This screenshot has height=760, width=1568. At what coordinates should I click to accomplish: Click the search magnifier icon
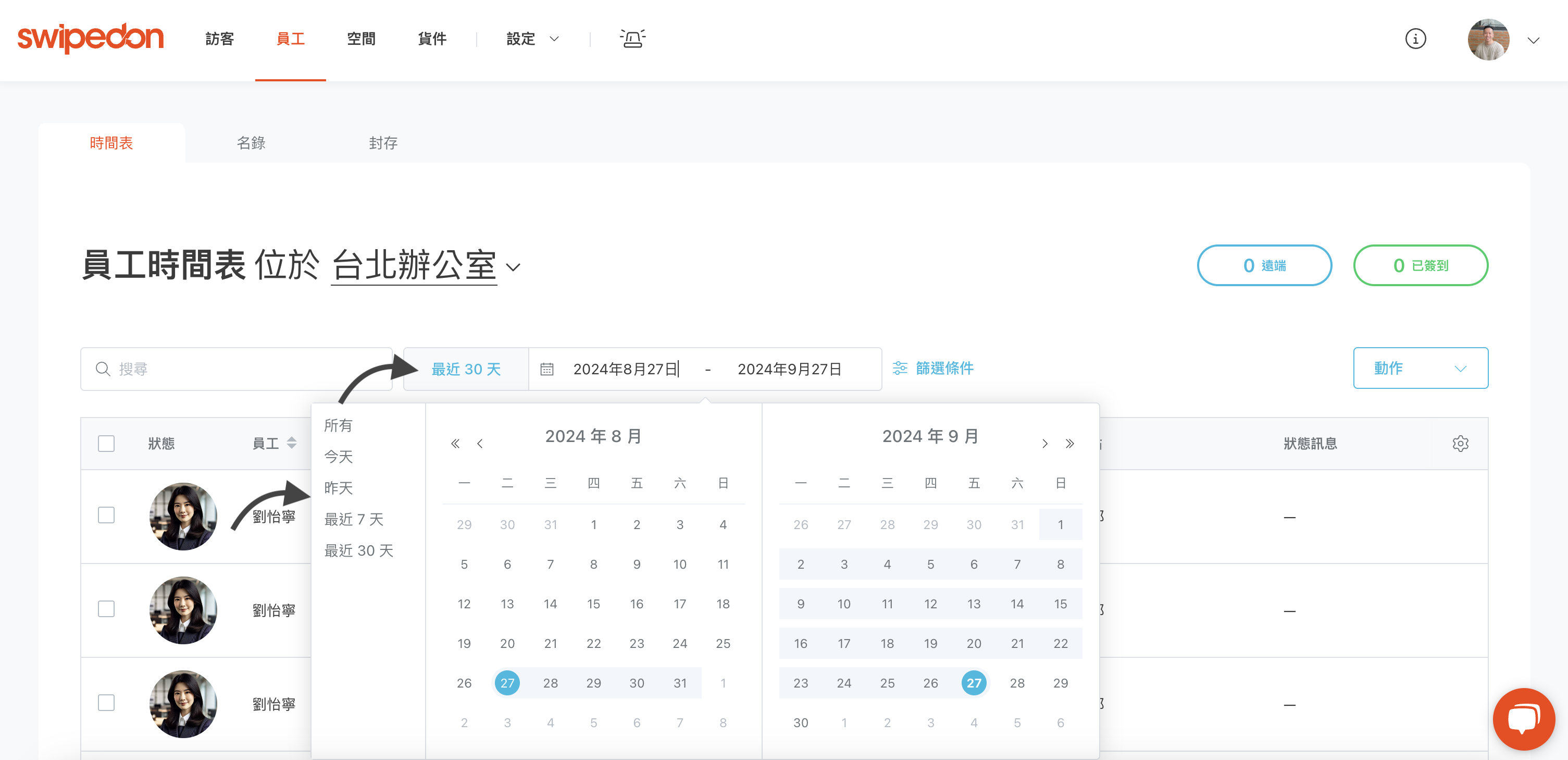click(103, 369)
